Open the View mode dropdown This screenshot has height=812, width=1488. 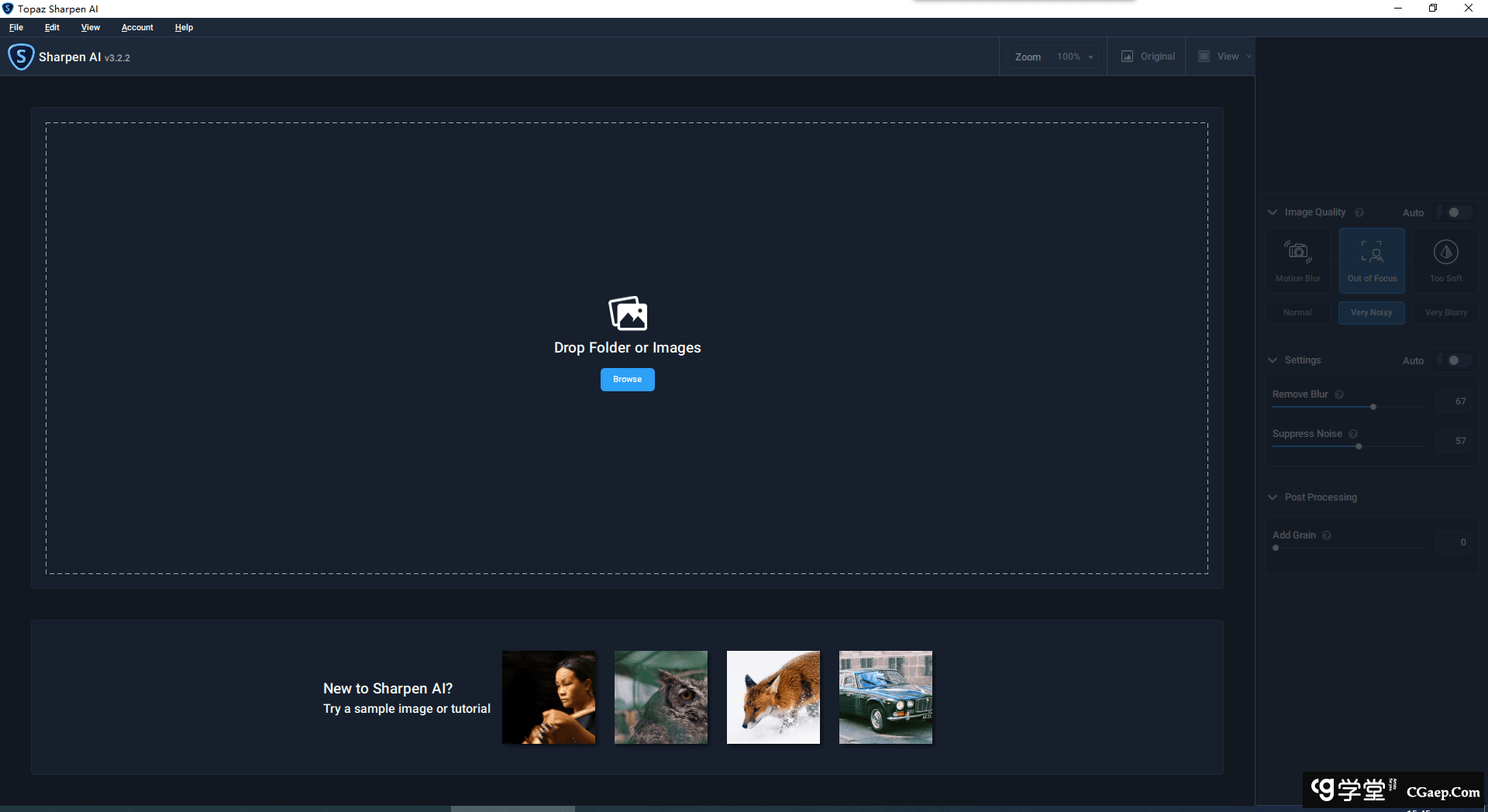(1226, 57)
